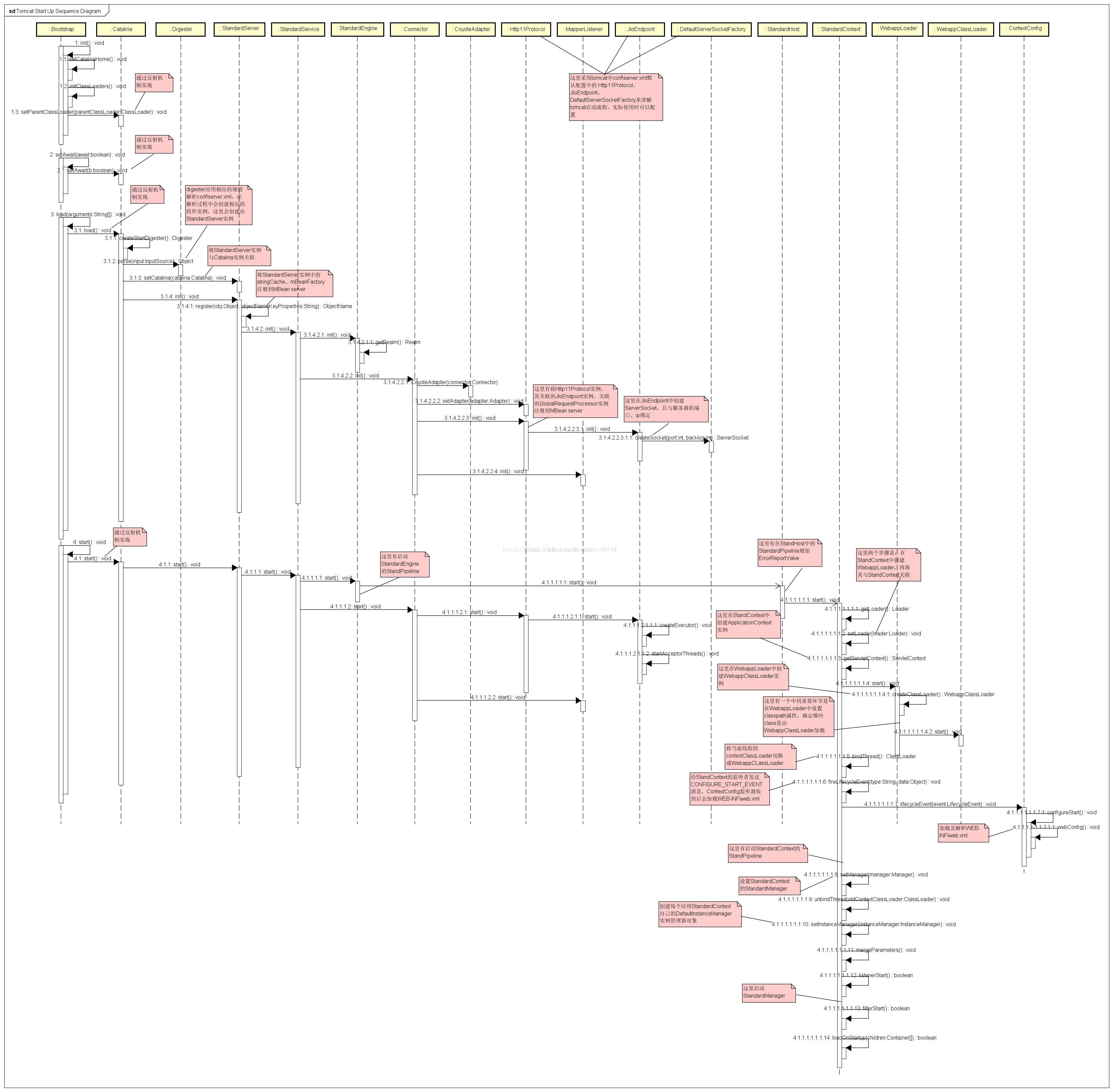The image size is (1113, 1092).
Task: Click the WEB-INF\web.xml loading note
Action: [964, 833]
